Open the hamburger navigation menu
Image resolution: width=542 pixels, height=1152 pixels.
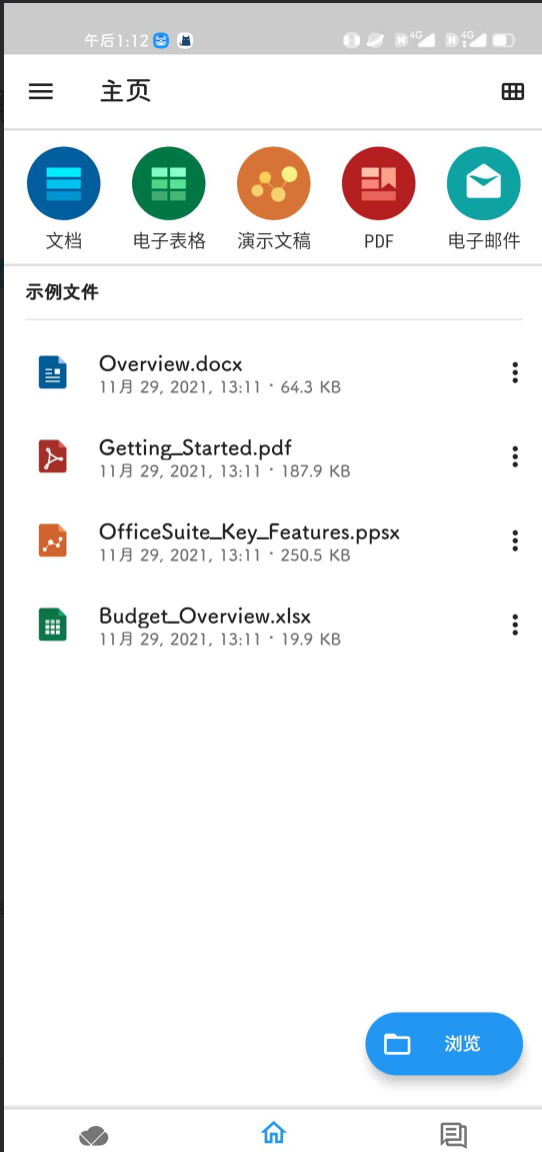click(x=40, y=91)
